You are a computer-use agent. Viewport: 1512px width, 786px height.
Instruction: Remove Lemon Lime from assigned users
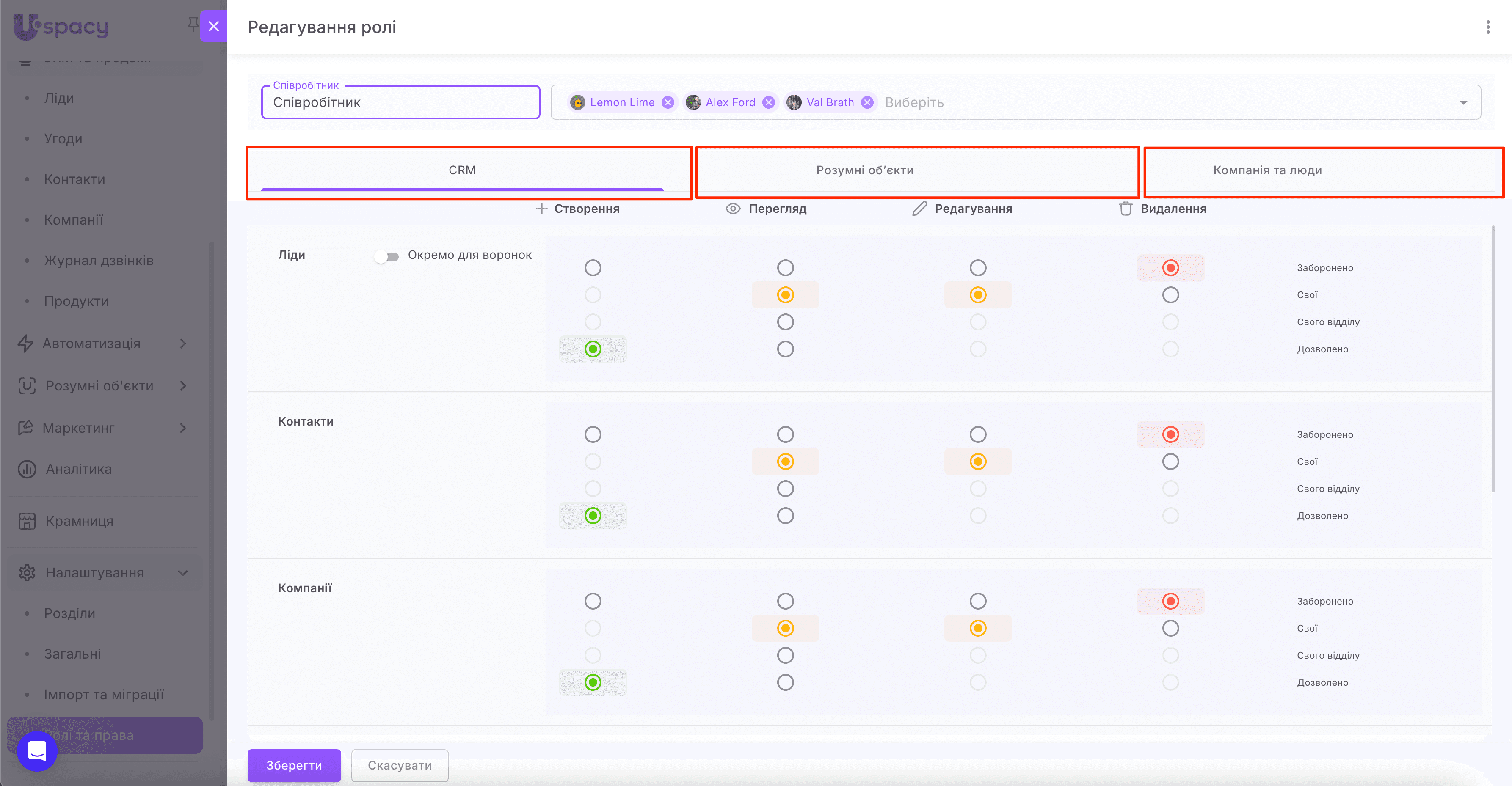point(668,103)
